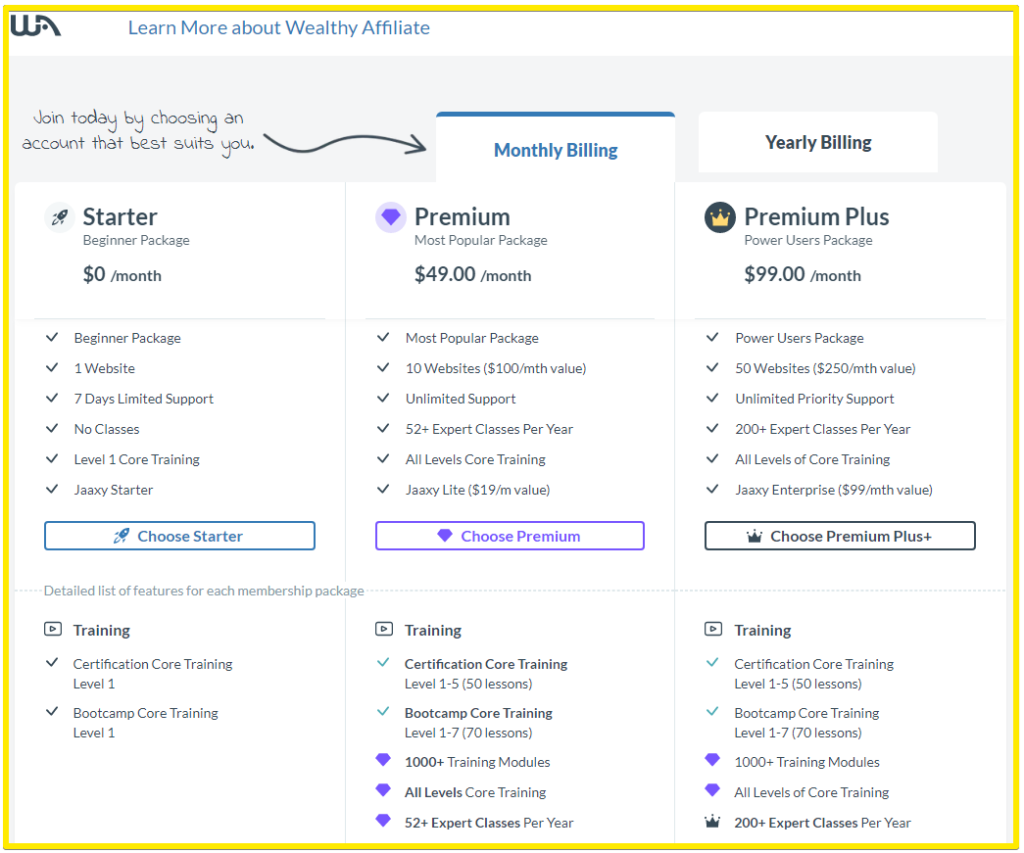Image resolution: width=1024 pixels, height=853 pixels.
Task: Click the $0 /month price
Action: click(x=122, y=274)
